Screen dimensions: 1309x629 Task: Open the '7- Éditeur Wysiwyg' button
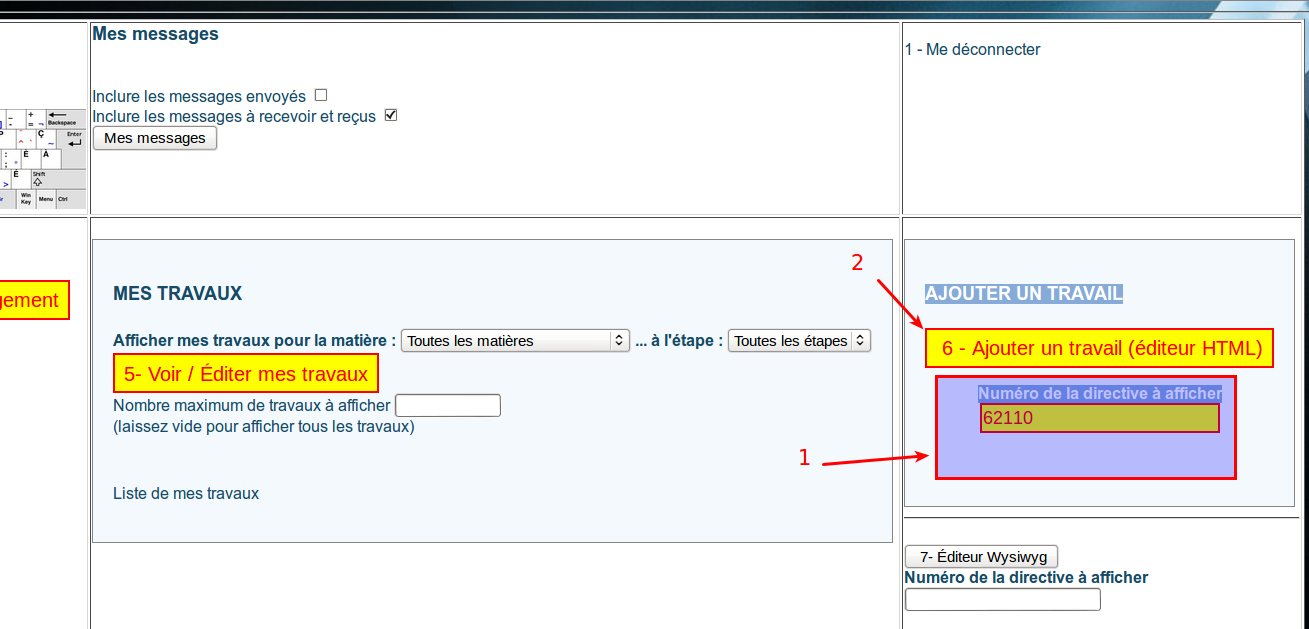(x=981, y=556)
